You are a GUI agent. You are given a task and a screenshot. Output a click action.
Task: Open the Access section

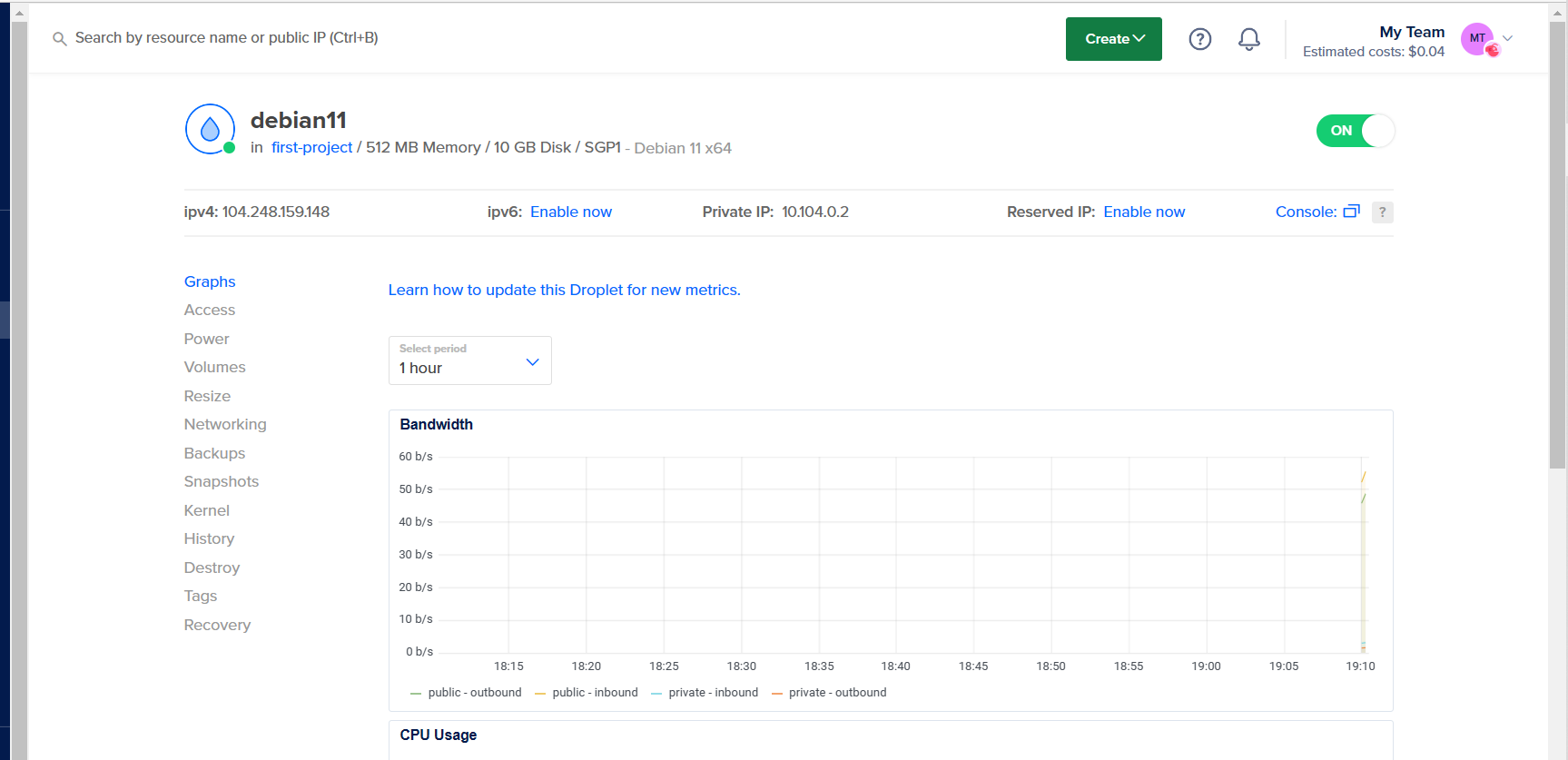point(210,310)
